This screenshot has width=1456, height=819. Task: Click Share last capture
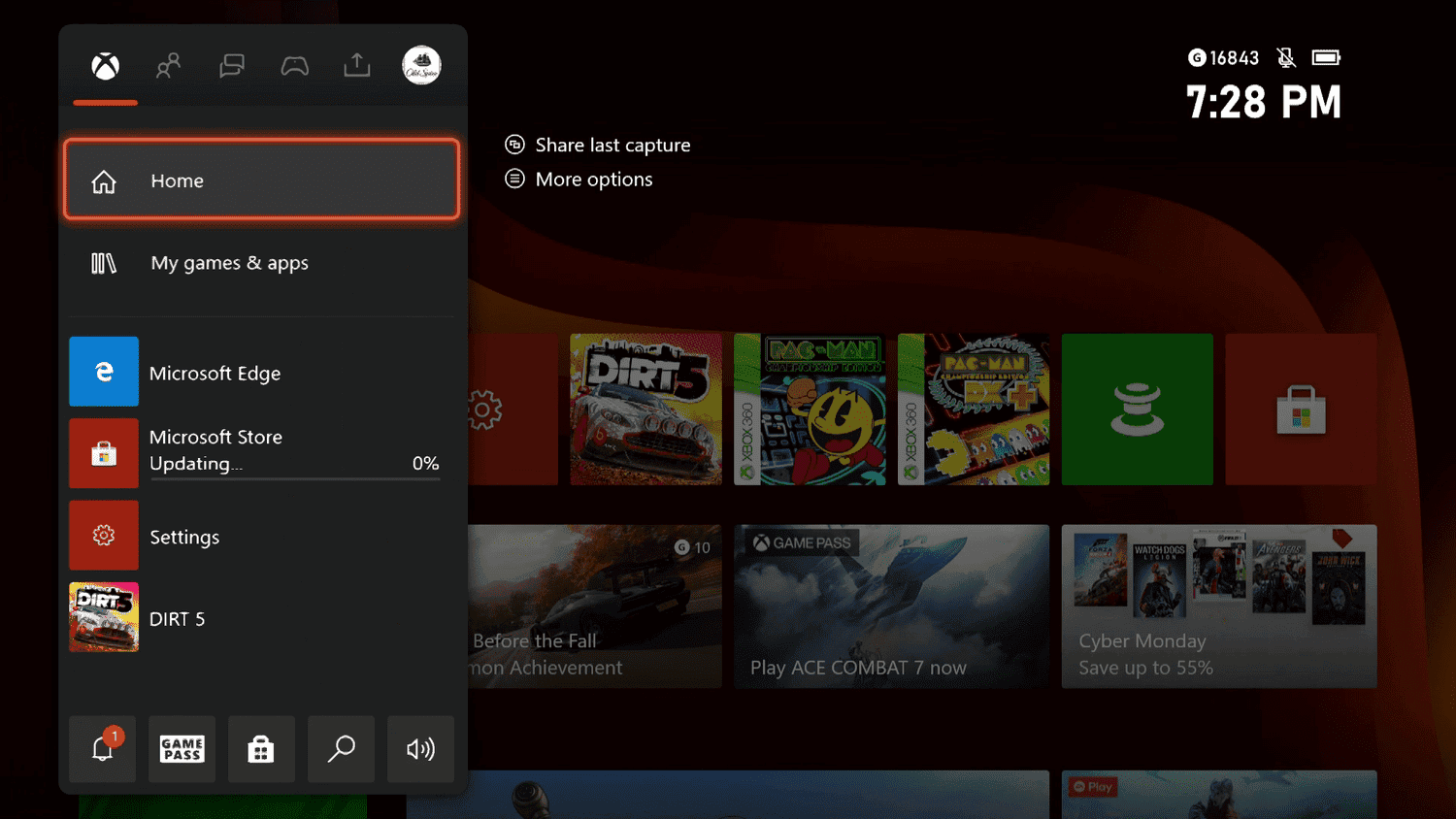[x=598, y=145]
